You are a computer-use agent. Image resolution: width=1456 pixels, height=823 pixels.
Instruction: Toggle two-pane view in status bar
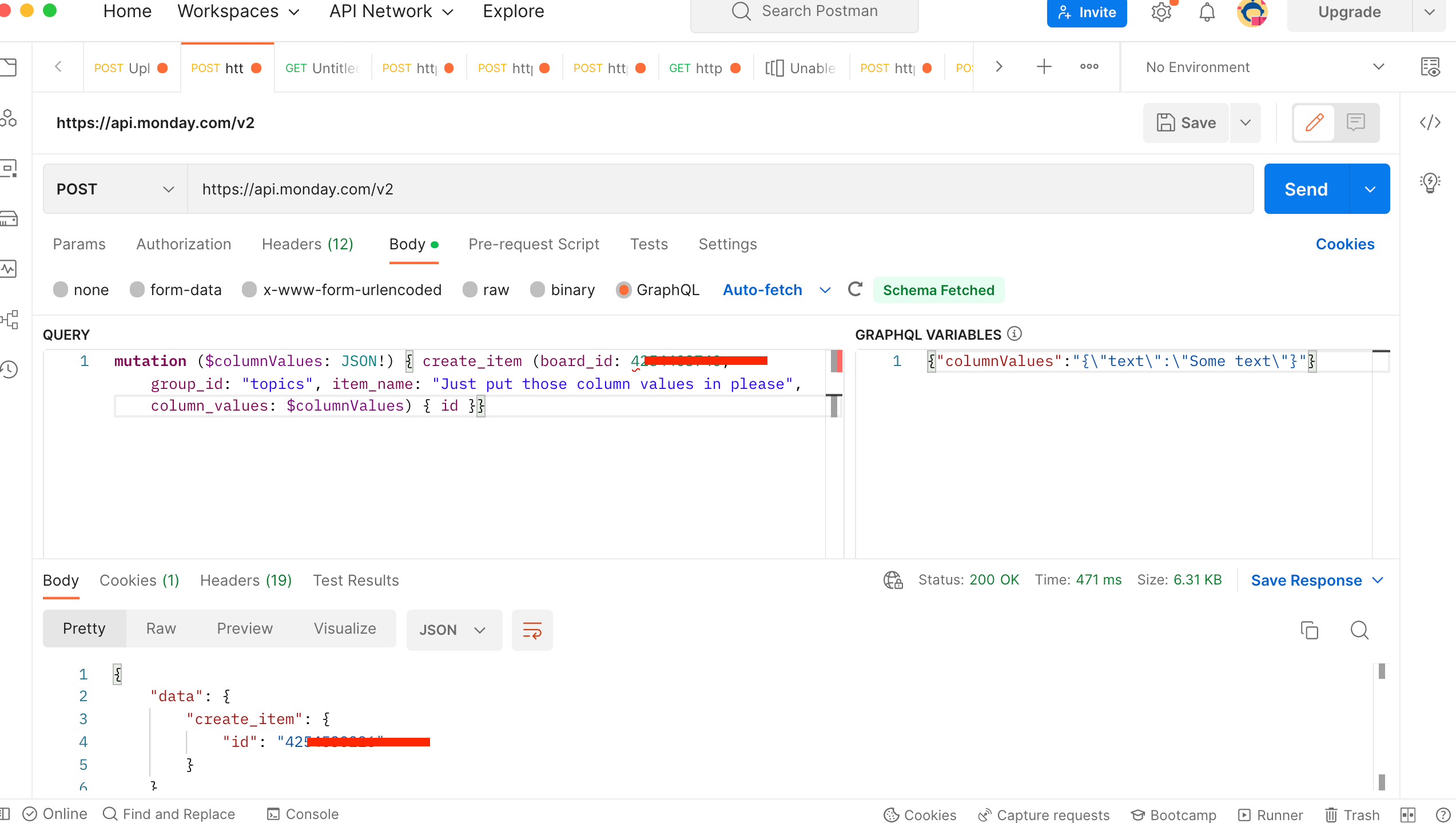point(1407,814)
